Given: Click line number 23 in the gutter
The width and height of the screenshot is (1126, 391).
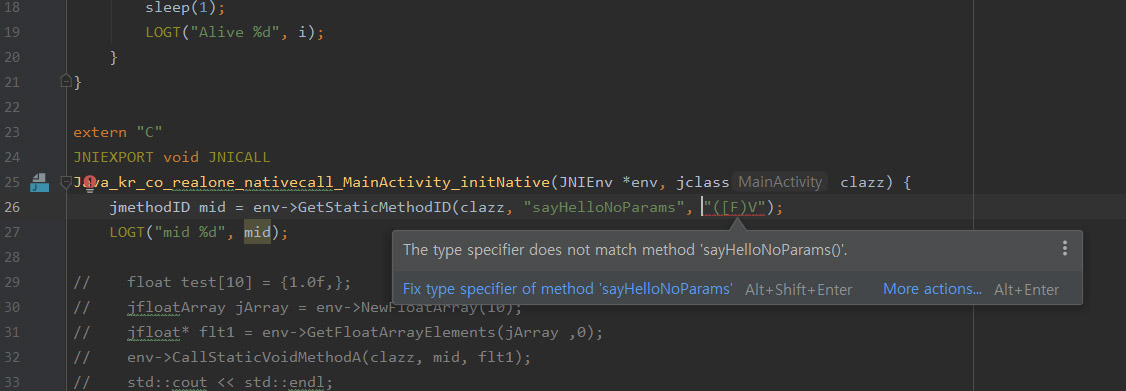Looking at the screenshot, I should pyautogui.click(x=11, y=132).
